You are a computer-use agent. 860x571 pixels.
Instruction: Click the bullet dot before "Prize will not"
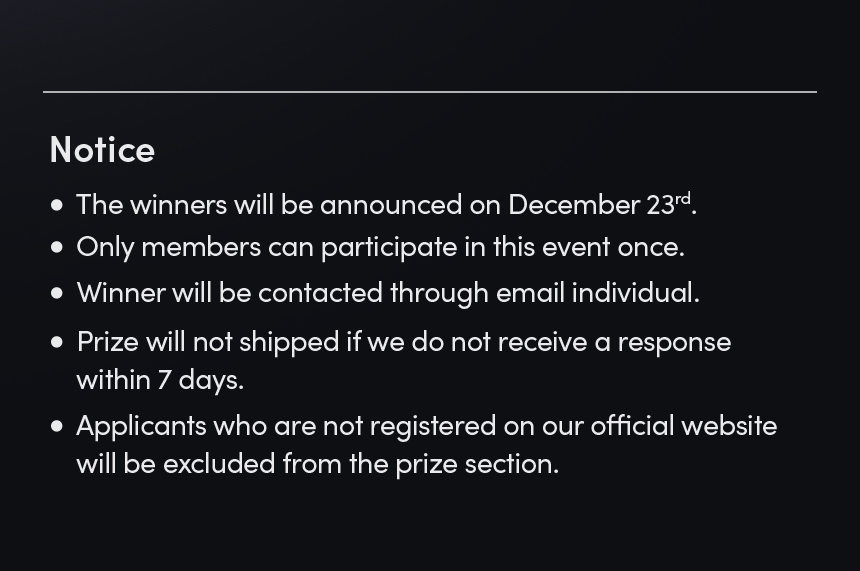point(56,342)
